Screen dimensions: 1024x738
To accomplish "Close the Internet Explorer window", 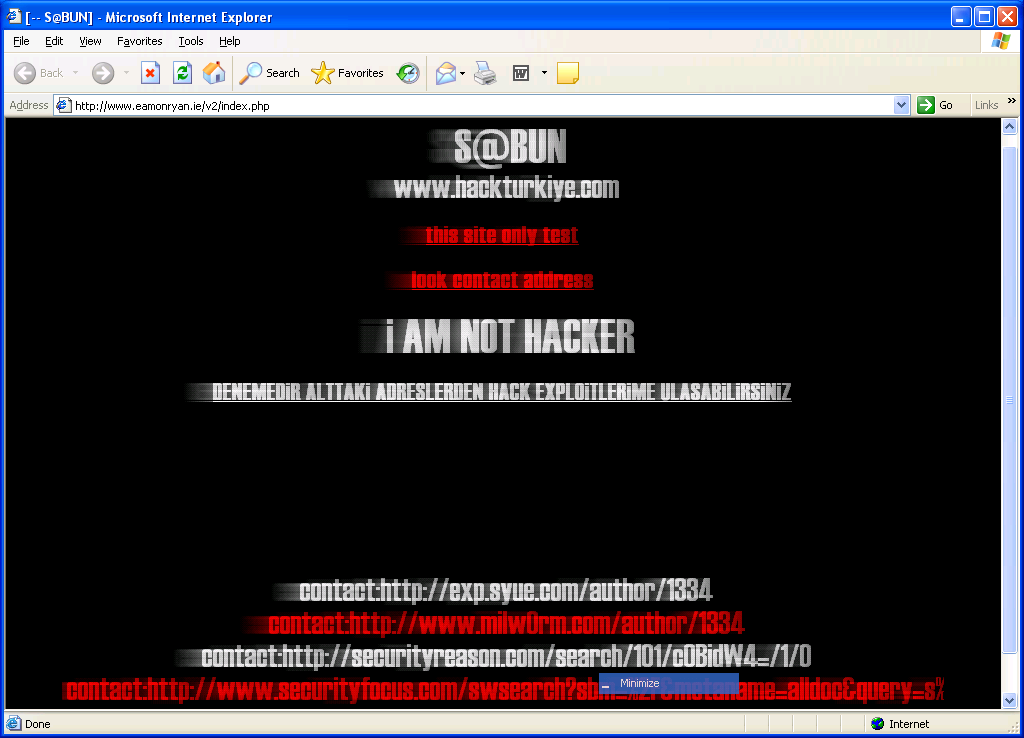I will pyautogui.click(x=1007, y=16).
